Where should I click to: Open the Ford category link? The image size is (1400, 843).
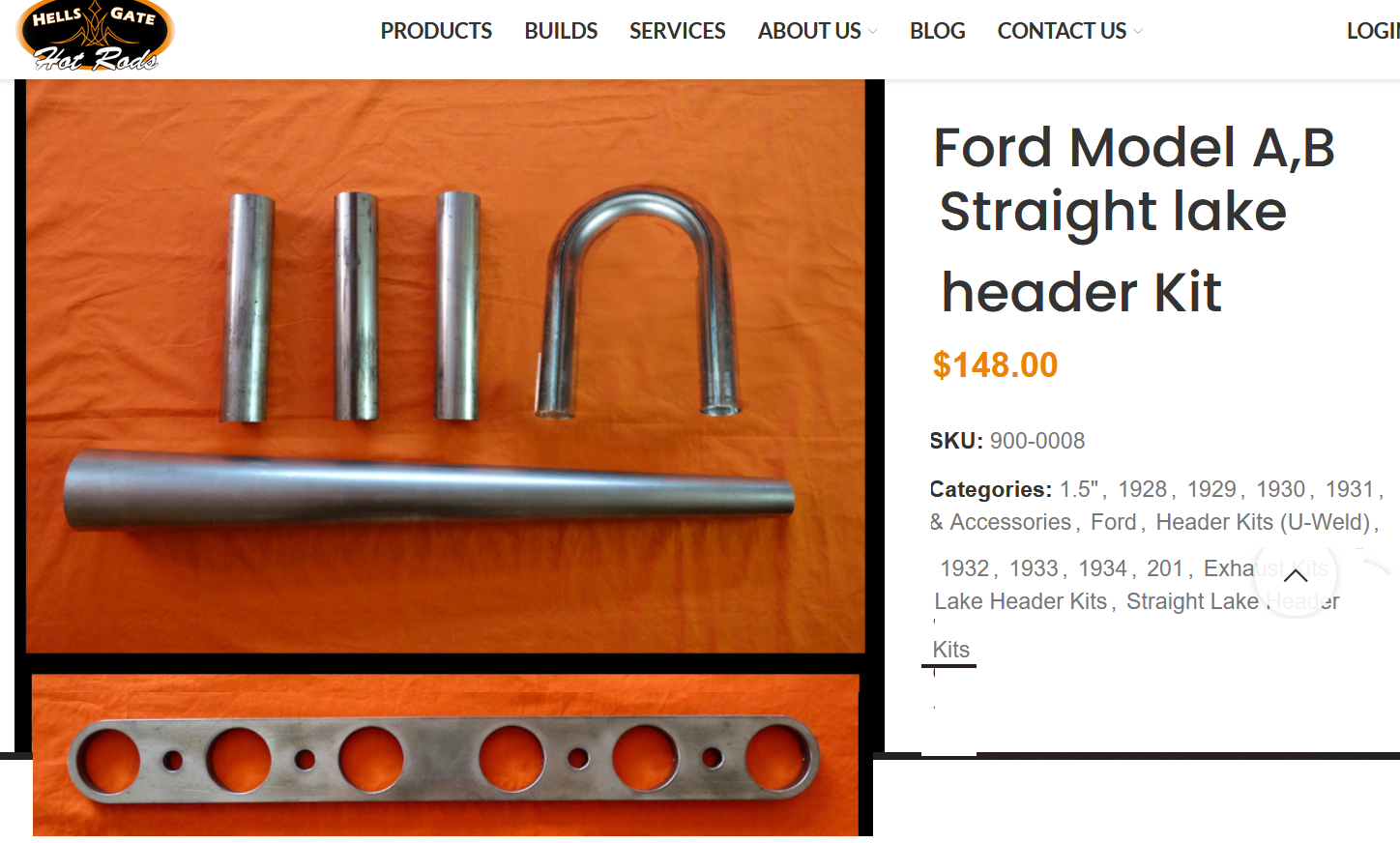(x=1113, y=522)
